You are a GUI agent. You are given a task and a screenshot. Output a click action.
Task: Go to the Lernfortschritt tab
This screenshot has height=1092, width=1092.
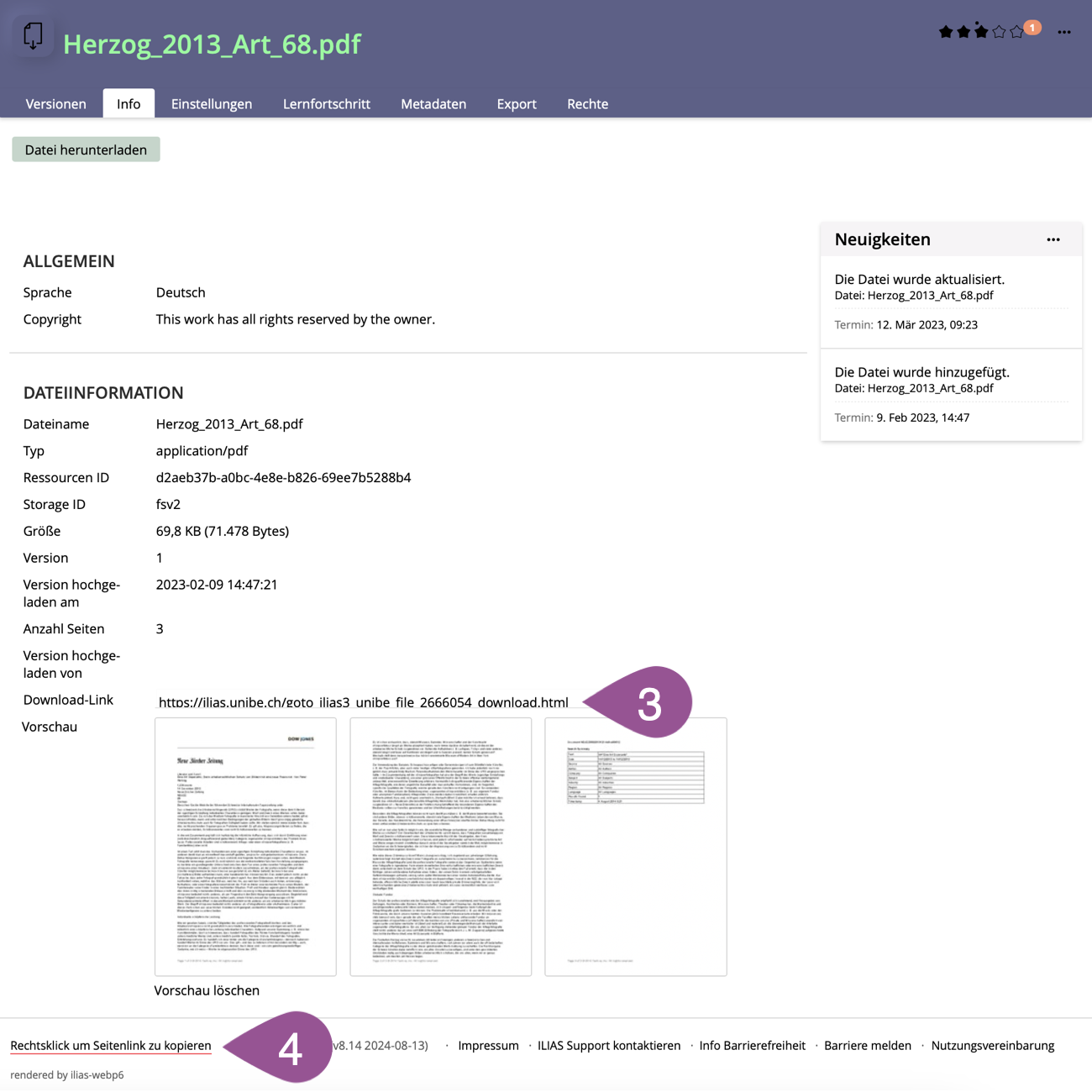(326, 104)
